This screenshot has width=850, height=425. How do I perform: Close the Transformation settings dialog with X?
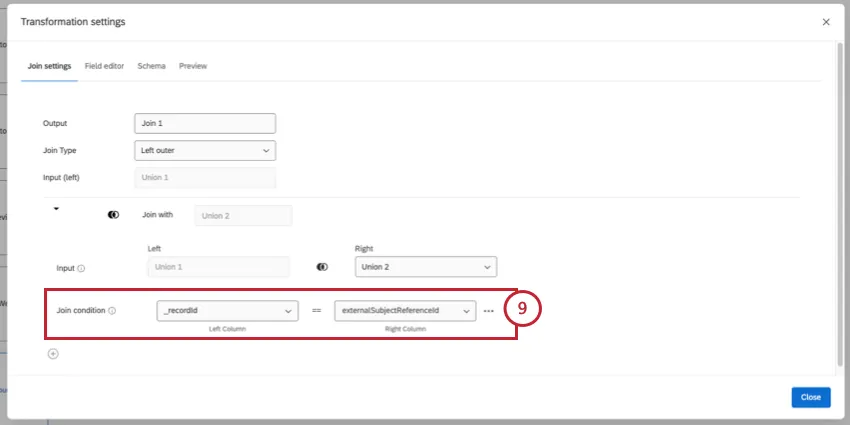click(x=826, y=22)
